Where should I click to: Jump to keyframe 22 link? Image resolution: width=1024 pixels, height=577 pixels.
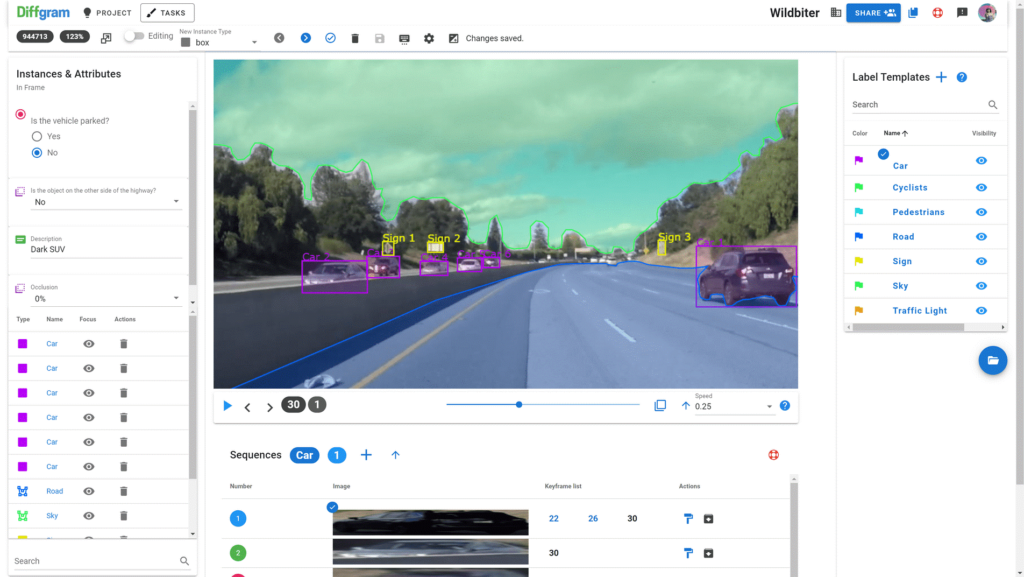pos(554,518)
